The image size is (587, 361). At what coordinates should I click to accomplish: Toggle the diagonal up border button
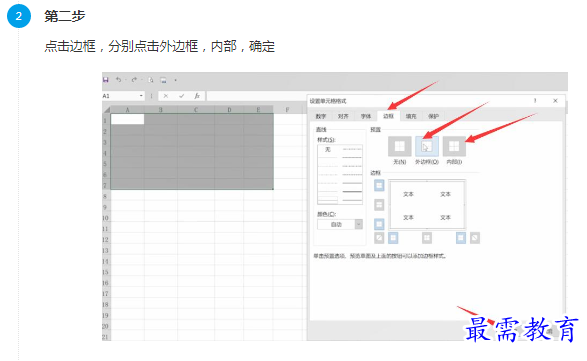pos(379,238)
